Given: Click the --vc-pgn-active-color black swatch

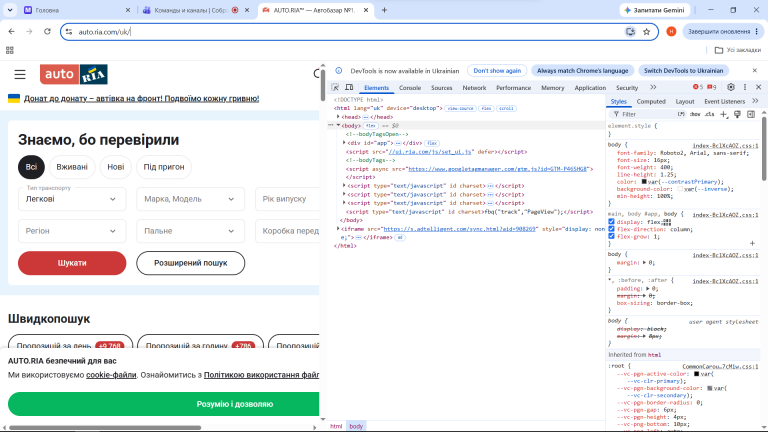Looking at the screenshot, I should (696, 374).
